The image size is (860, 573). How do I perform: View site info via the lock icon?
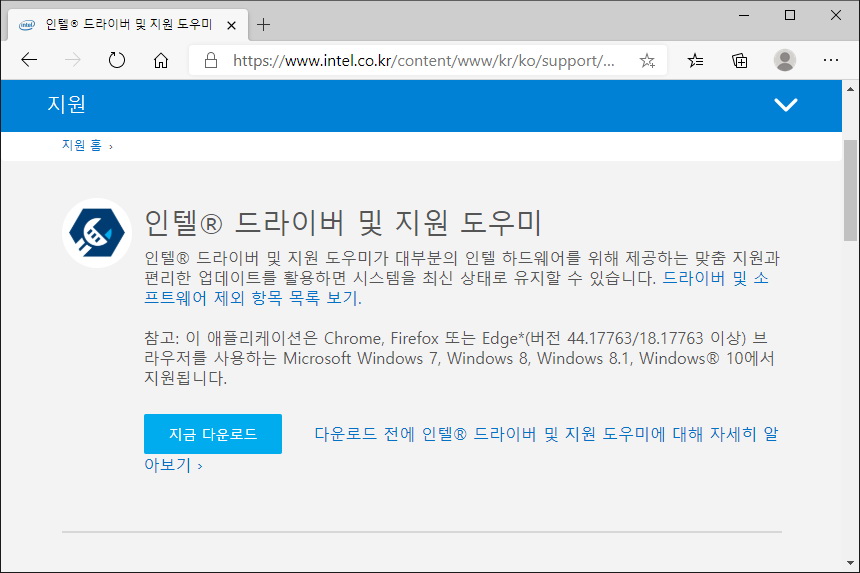point(211,60)
